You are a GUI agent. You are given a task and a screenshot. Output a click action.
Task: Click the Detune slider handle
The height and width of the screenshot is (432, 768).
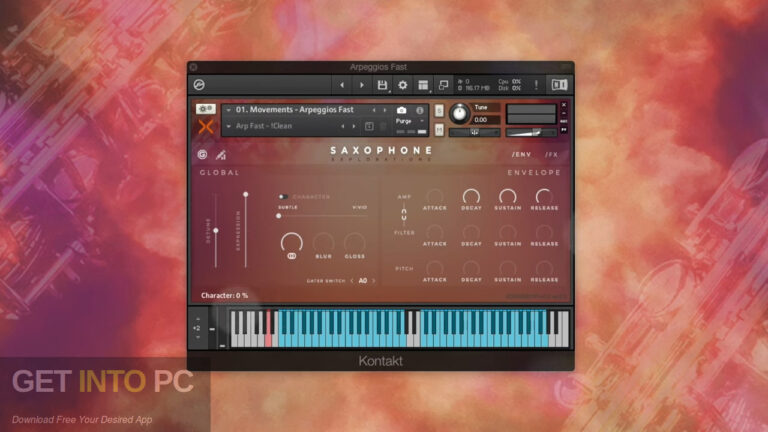click(x=216, y=230)
